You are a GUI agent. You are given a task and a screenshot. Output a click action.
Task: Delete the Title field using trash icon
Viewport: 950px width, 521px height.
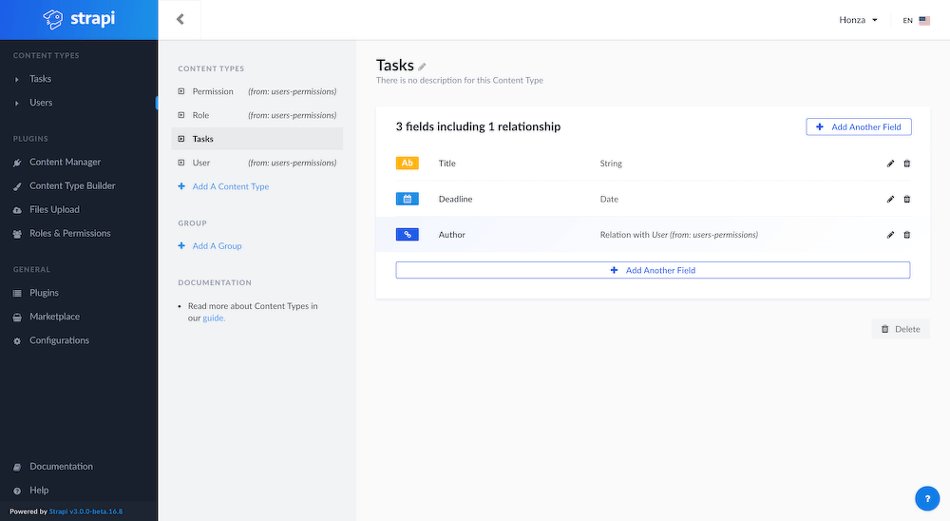pyautogui.click(x=907, y=164)
